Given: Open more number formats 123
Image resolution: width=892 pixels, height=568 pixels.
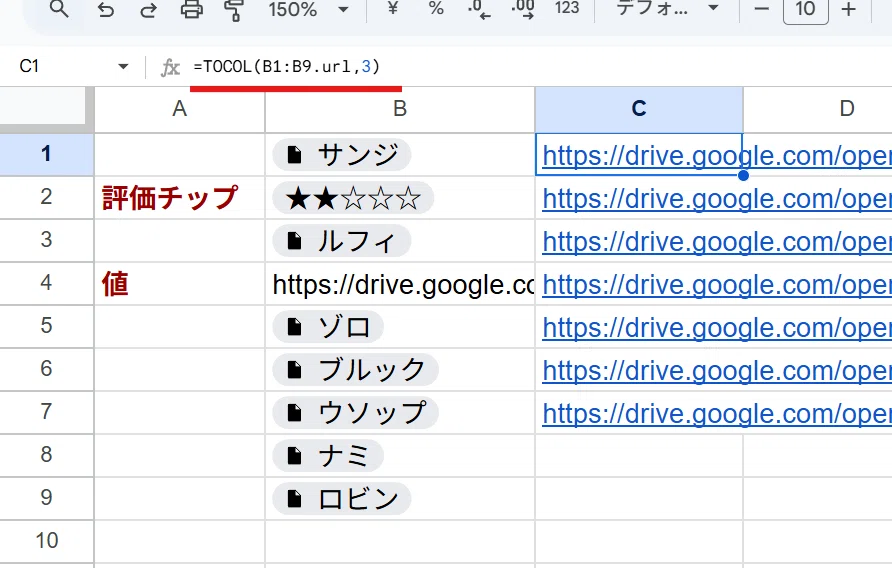Looking at the screenshot, I should 567,9.
